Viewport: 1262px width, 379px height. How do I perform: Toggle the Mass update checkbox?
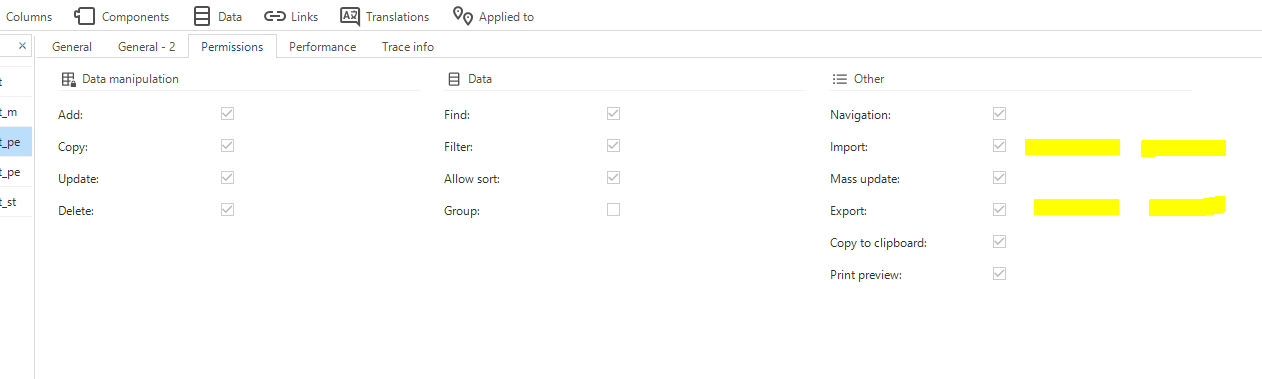click(999, 178)
